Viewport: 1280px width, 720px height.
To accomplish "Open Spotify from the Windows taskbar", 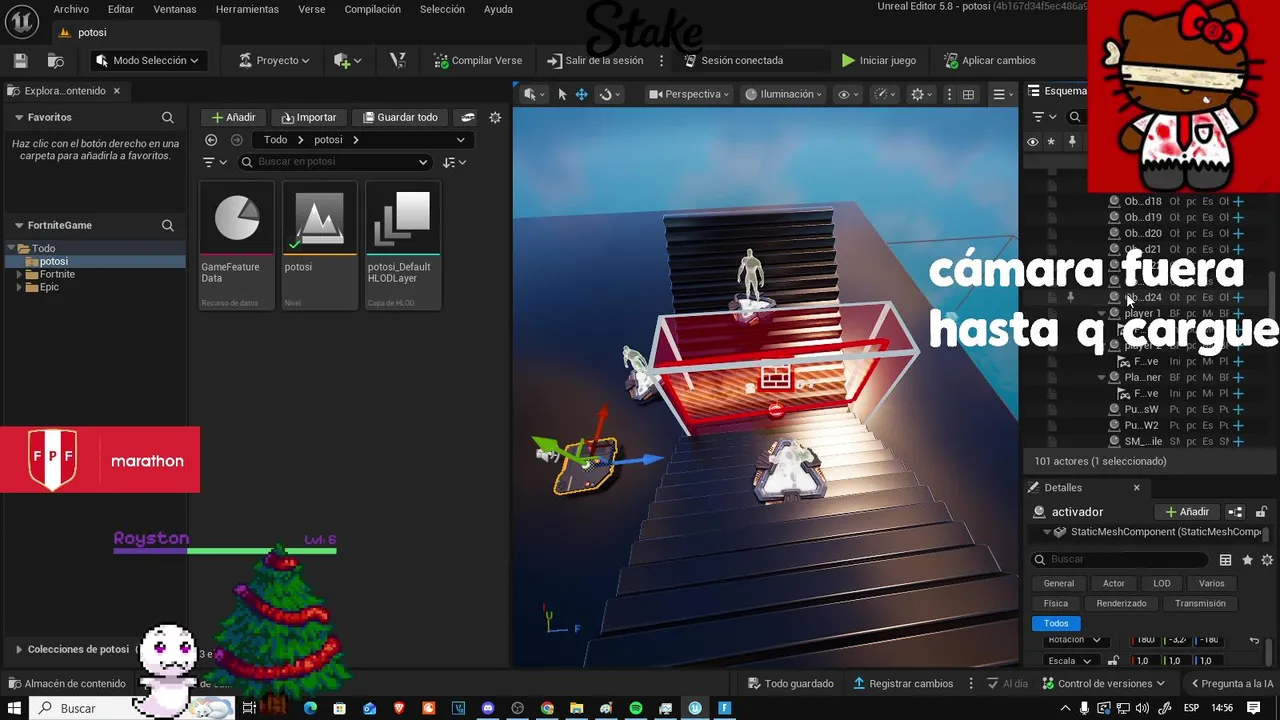I will 636,708.
